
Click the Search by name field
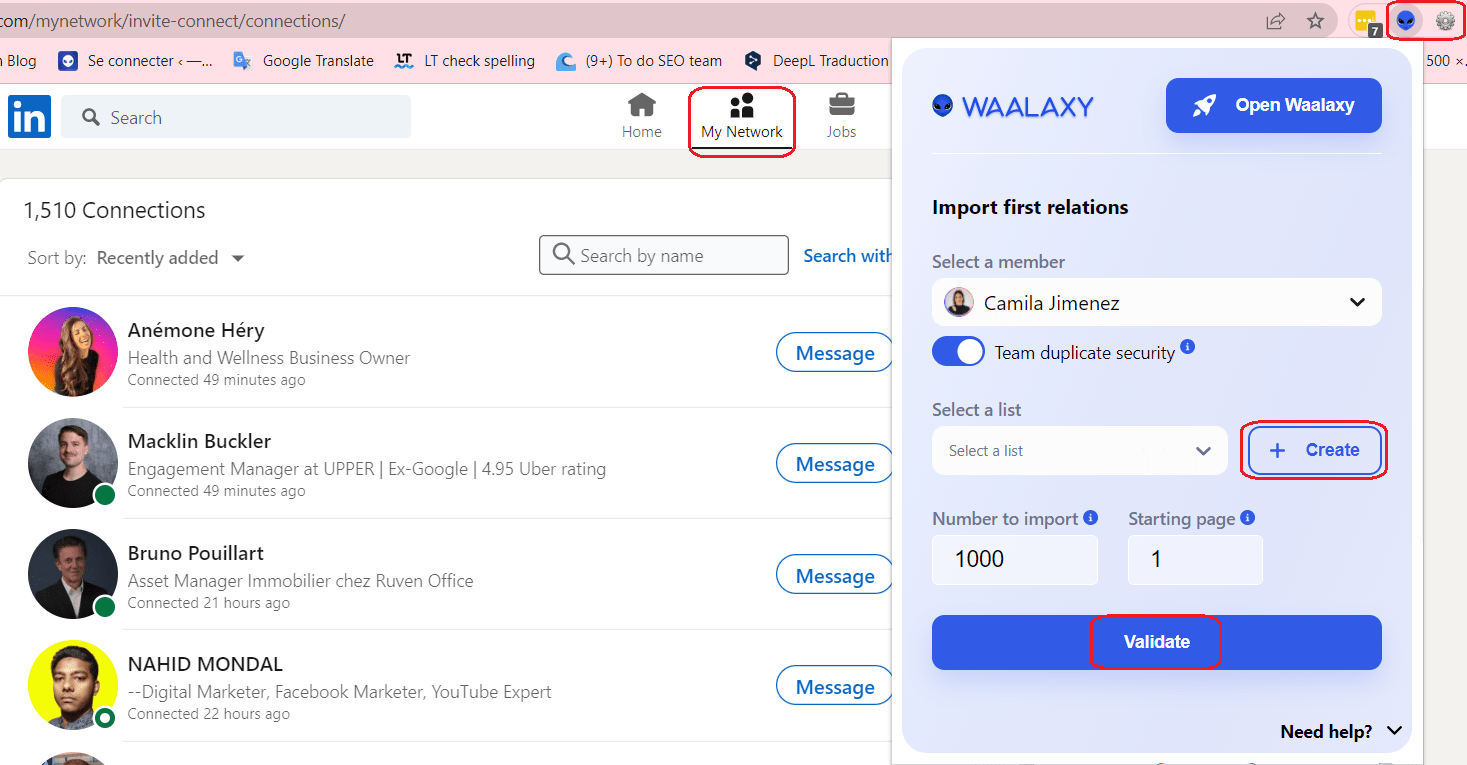[x=664, y=255]
